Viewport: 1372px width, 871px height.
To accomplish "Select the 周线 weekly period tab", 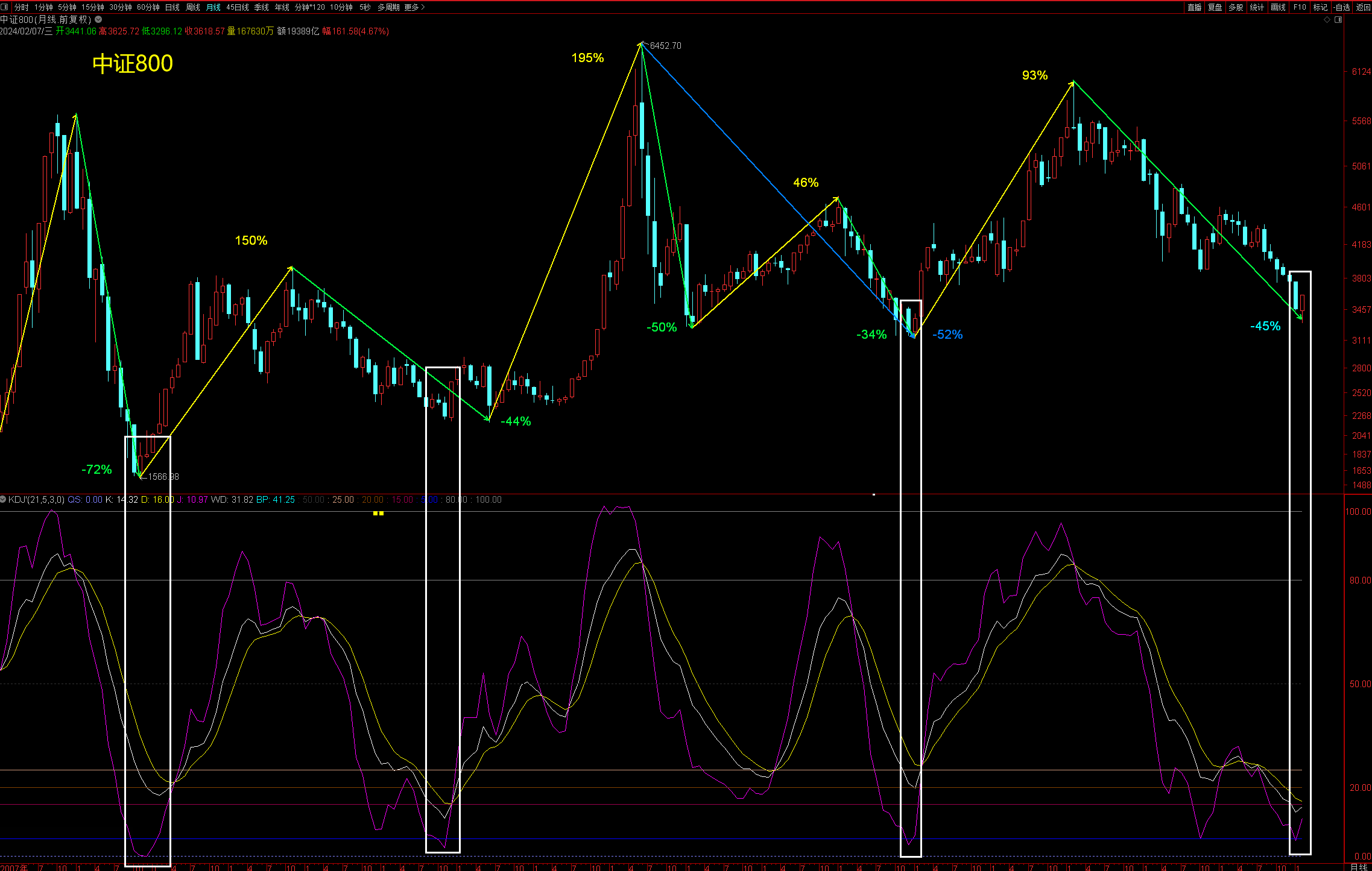I will tap(192, 7).
